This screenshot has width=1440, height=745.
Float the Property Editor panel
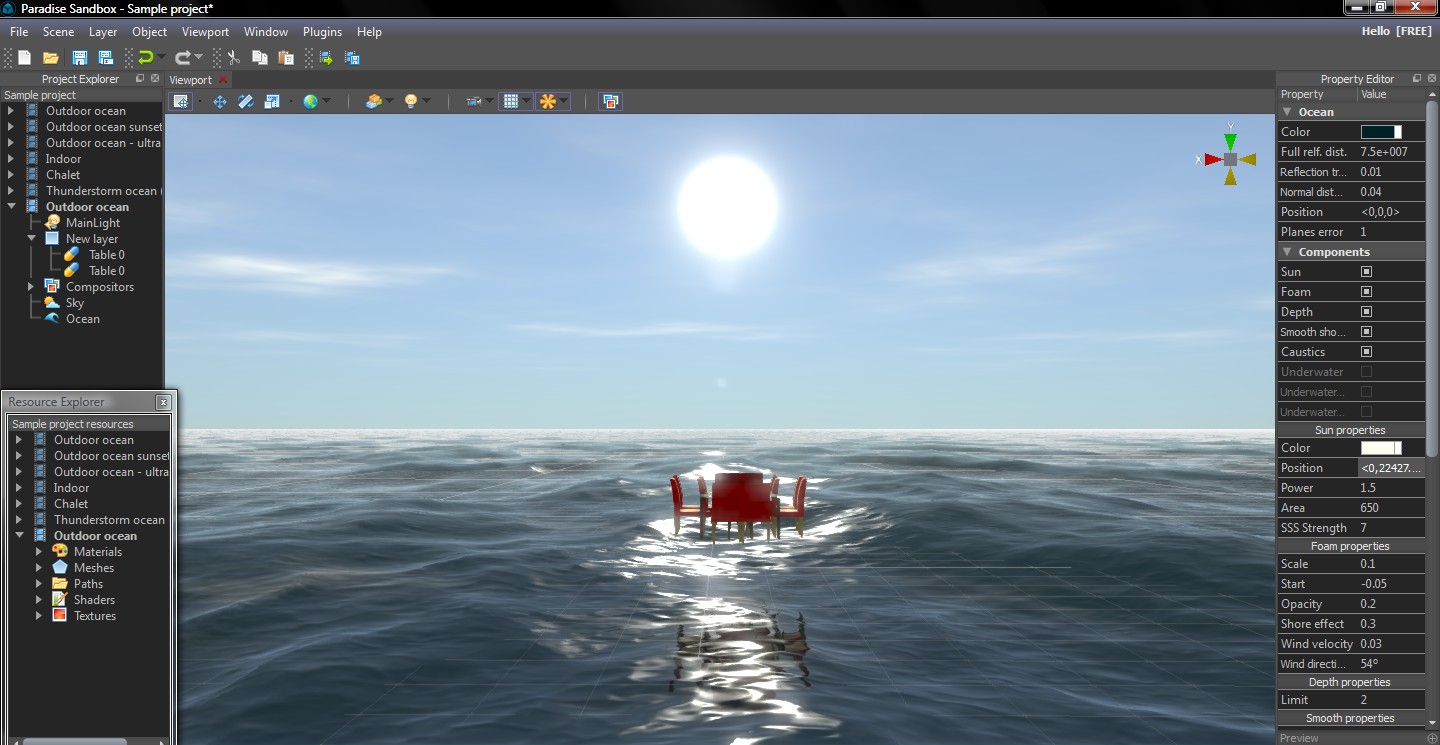1417,79
